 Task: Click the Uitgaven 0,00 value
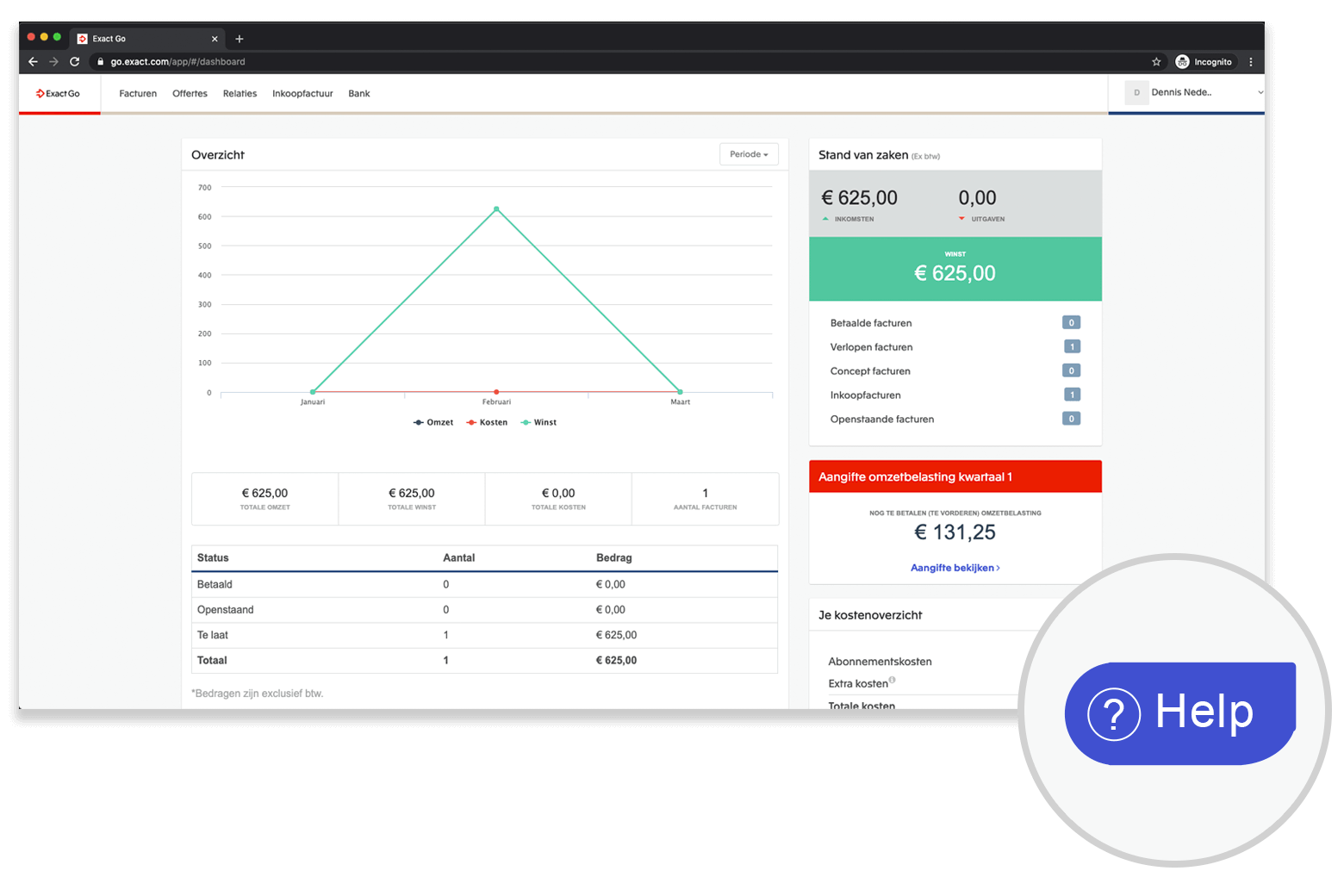click(x=977, y=198)
